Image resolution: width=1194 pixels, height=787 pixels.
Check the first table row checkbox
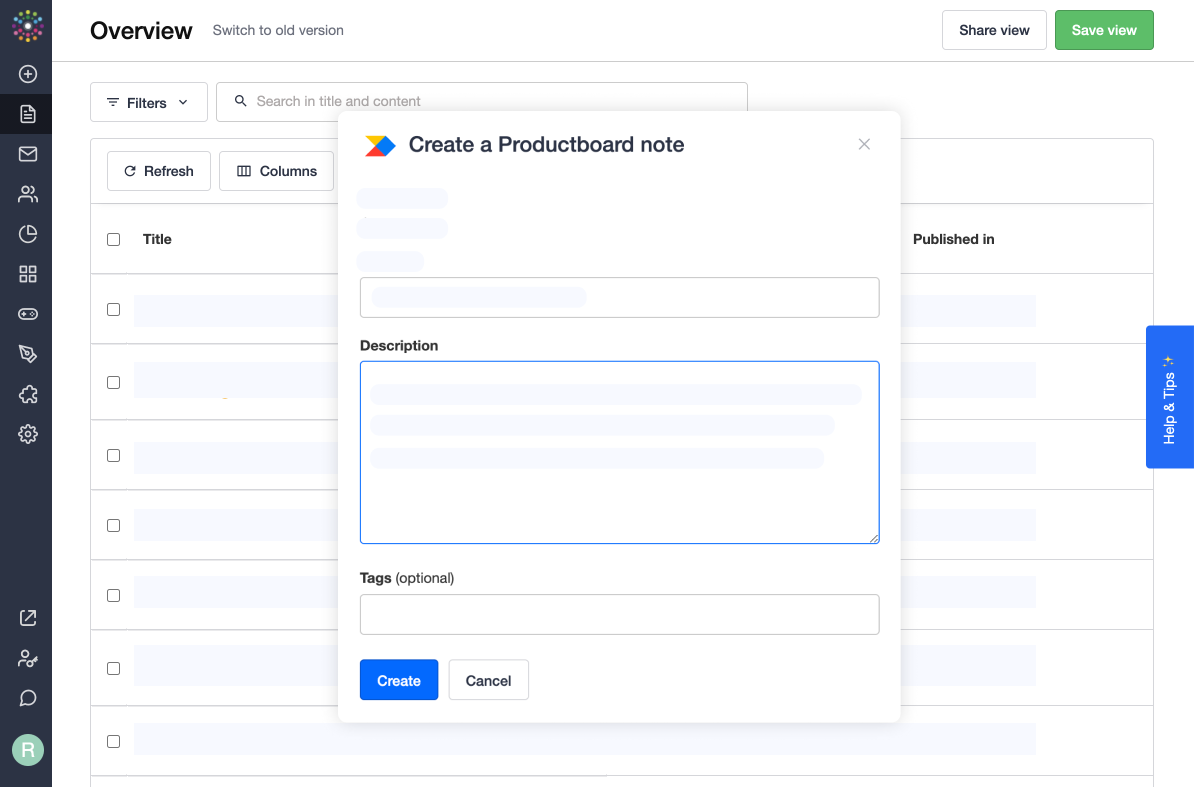click(x=113, y=310)
